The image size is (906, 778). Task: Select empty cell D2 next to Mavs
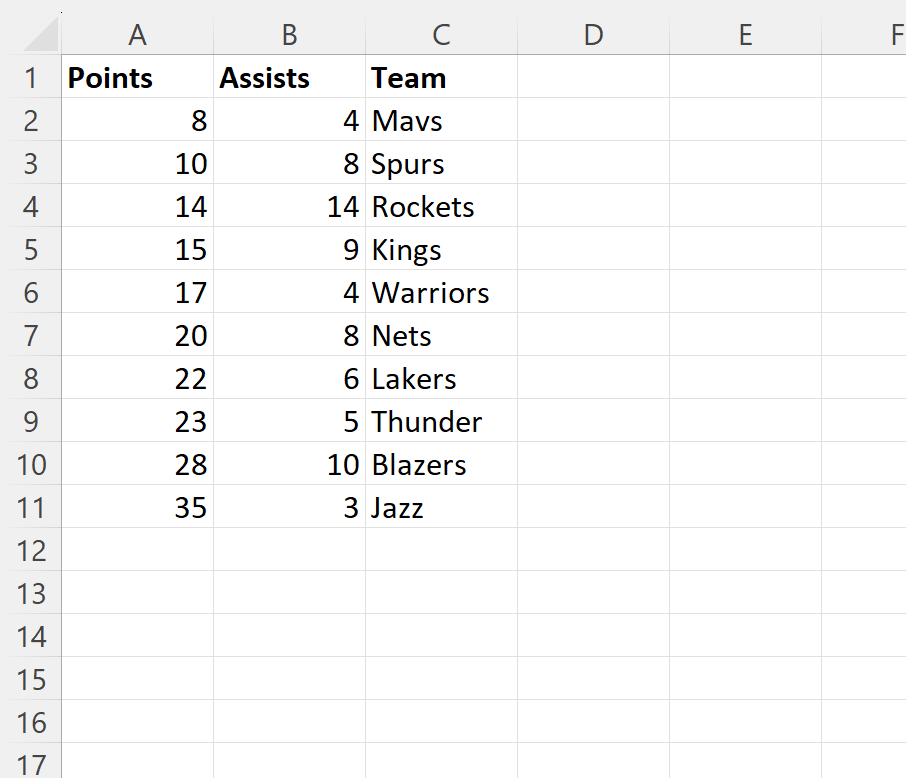point(593,120)
